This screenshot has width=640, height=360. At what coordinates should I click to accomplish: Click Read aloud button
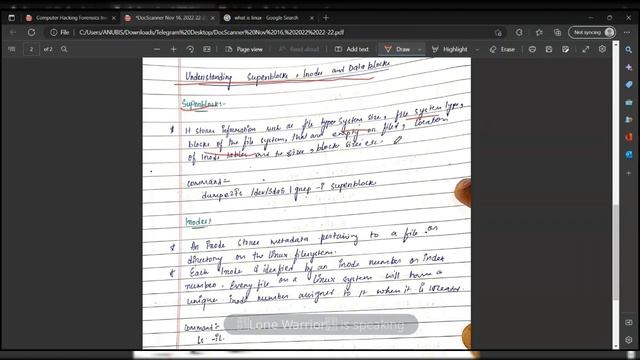[x=298, y=49]
